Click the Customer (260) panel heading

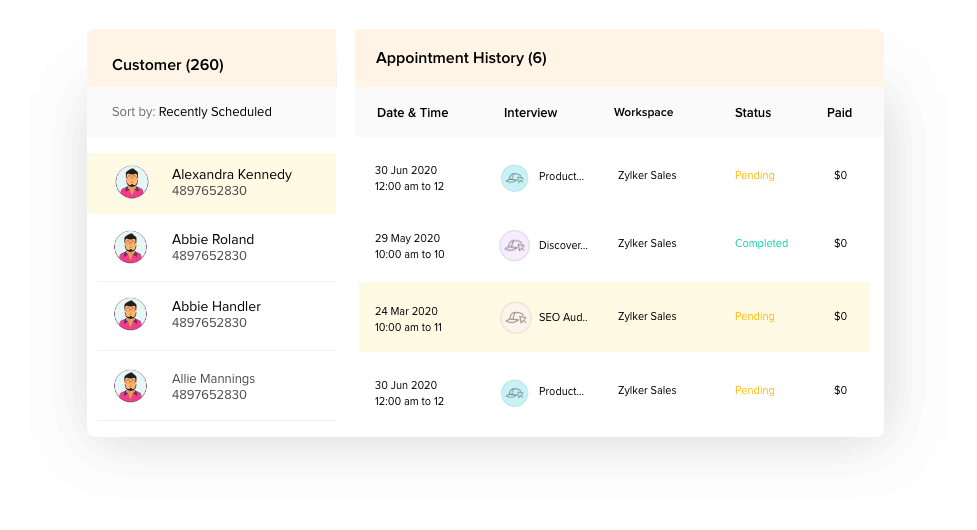click(168, 65)
